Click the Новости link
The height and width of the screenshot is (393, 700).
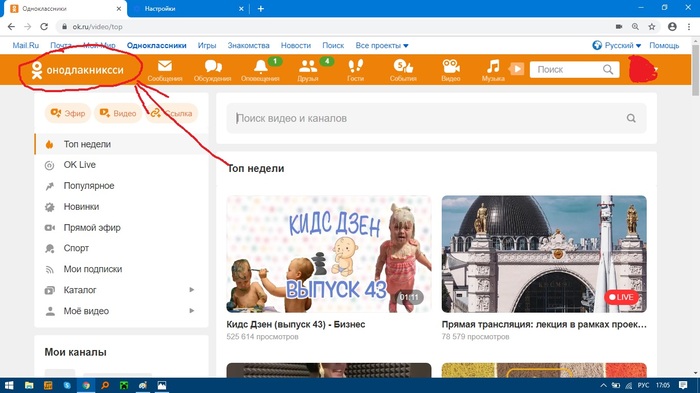pos(296,46)
